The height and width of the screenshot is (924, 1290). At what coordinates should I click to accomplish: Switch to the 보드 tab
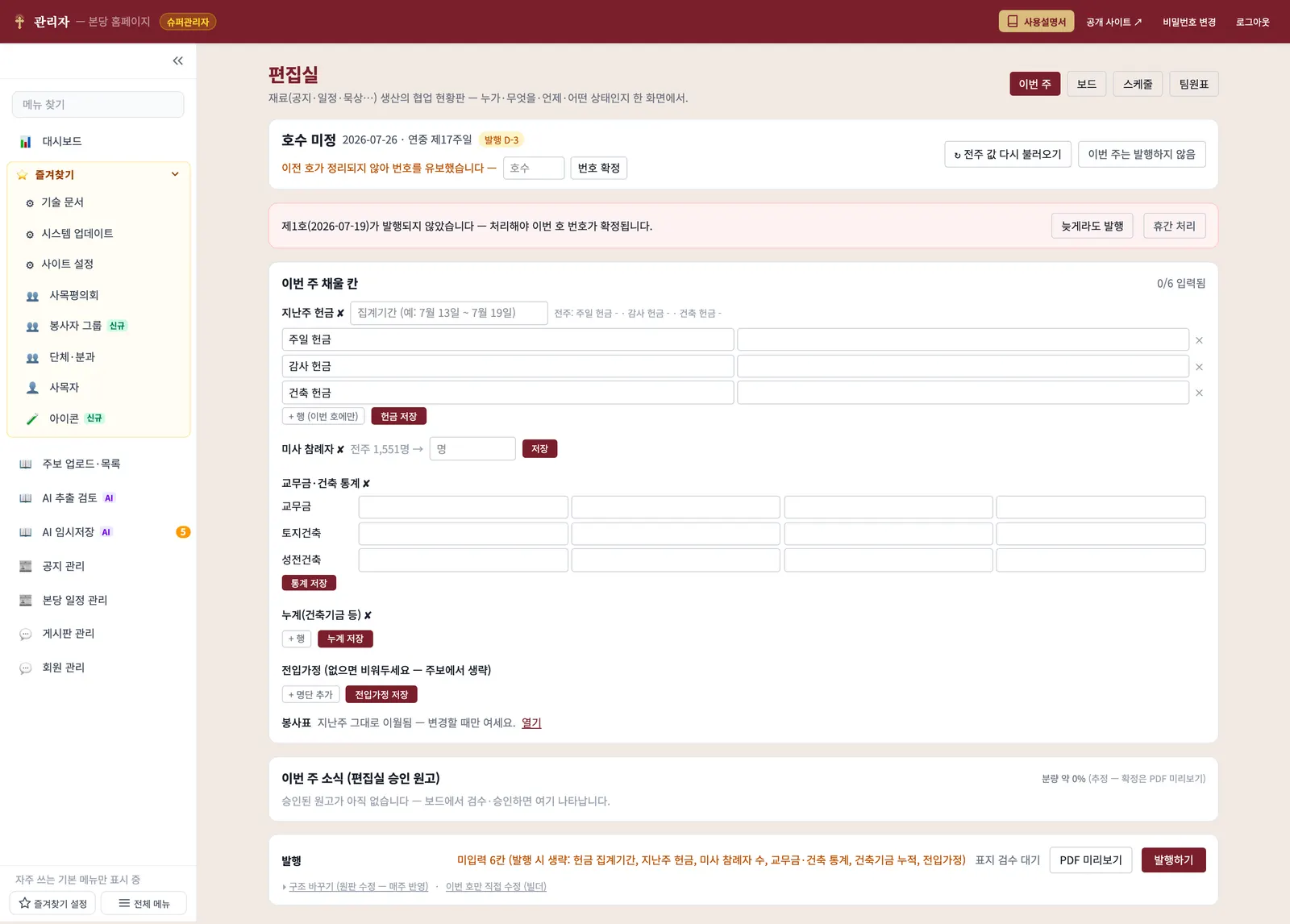pos(1086,84)
